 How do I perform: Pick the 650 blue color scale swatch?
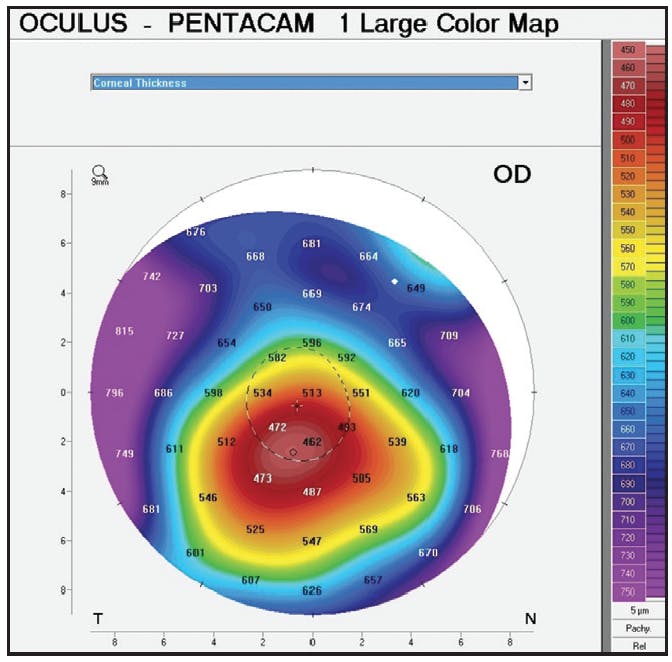coord(628,411)
